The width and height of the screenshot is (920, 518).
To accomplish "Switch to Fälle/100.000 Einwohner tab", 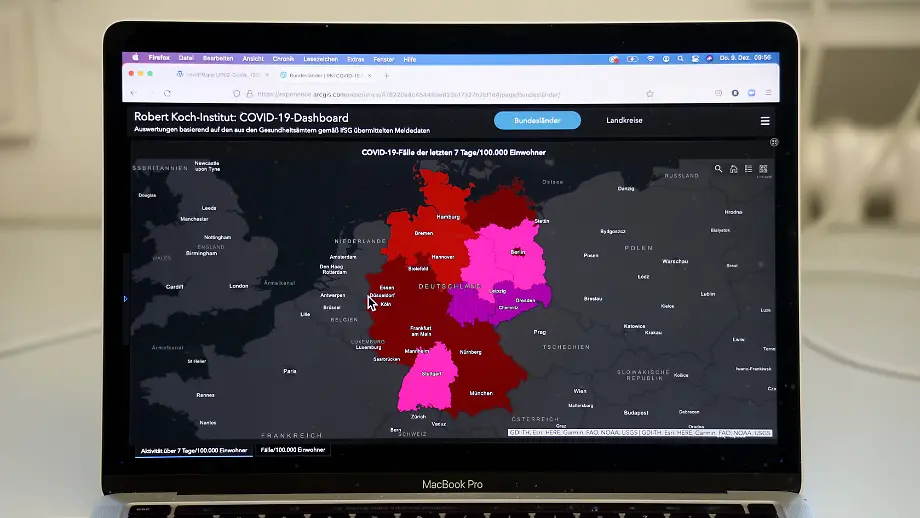I will click(x=293, y=450).
